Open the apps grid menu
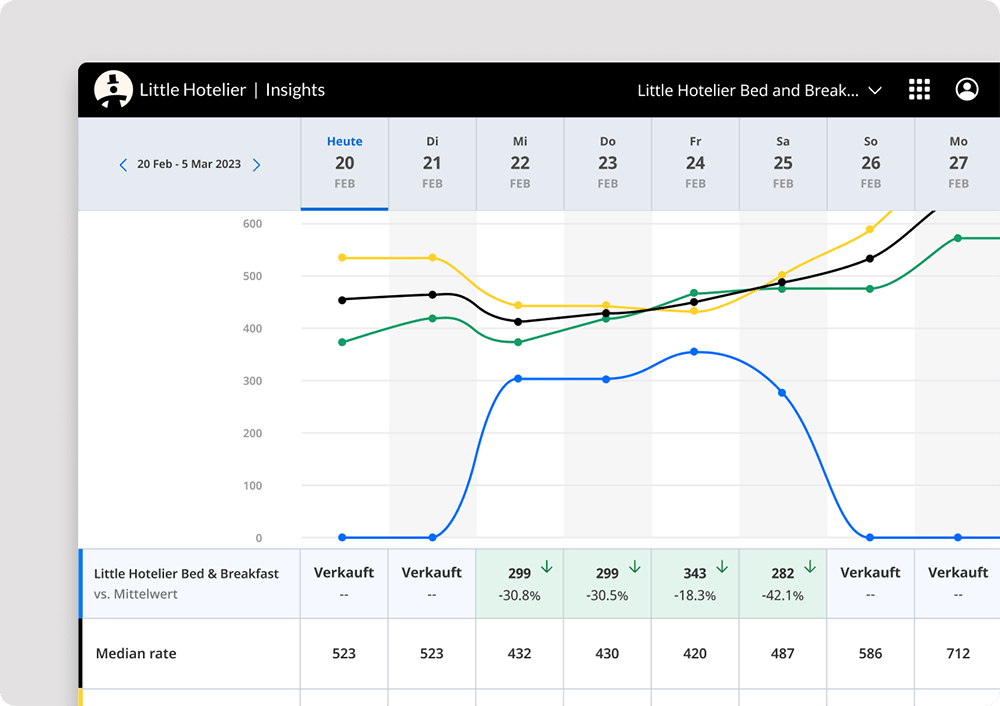This screenshot has height=706, width=1000. click(x=919, y=90)
